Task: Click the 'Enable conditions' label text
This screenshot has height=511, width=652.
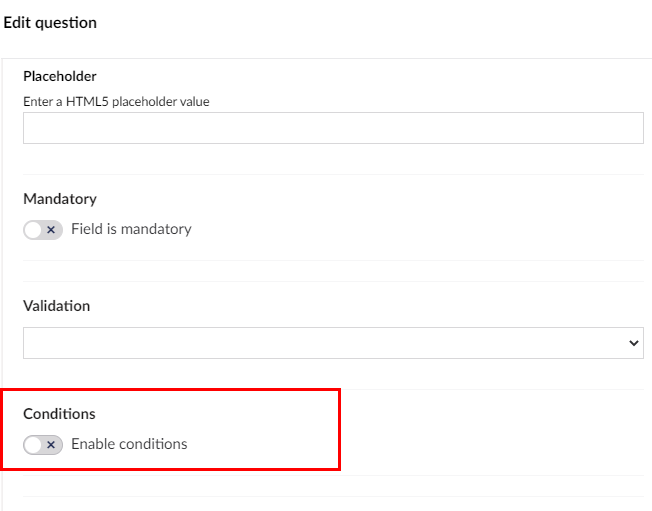Action: click(129, 444)
